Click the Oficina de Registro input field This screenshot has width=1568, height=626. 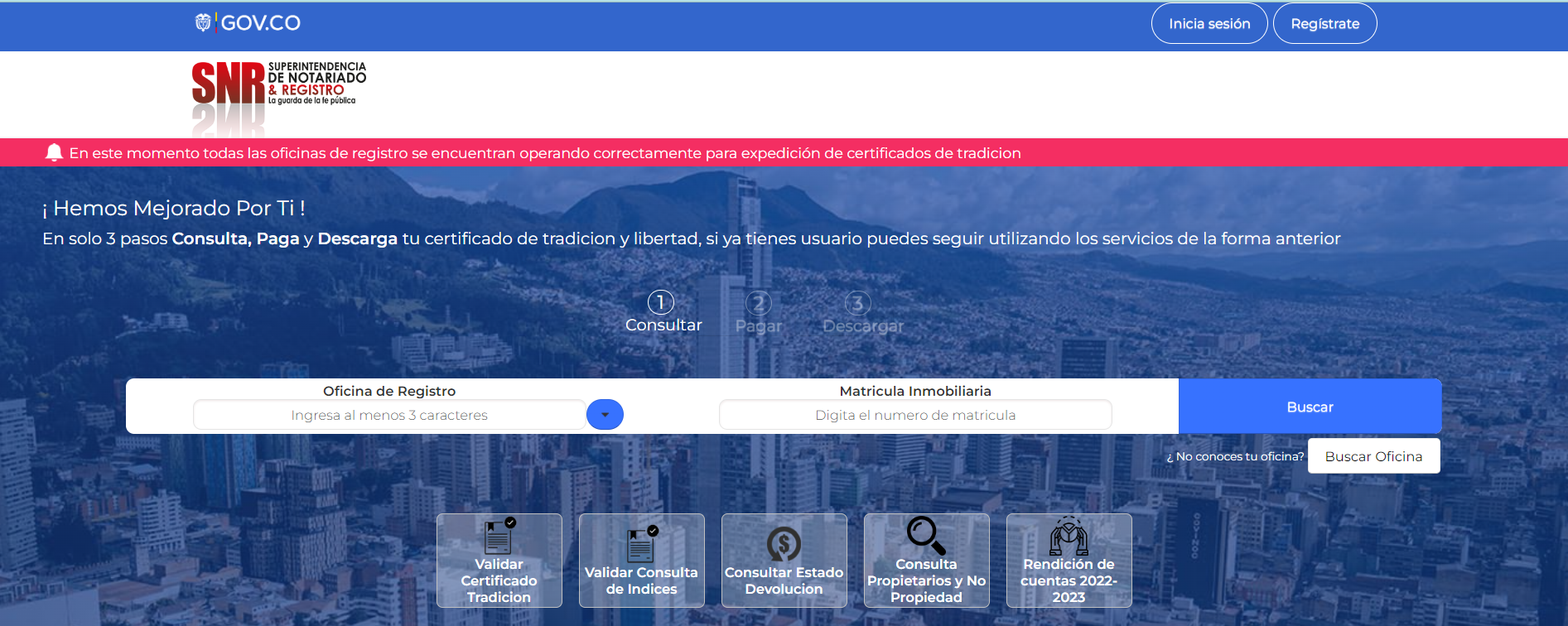pyautogui.click(x=389, y=415)
